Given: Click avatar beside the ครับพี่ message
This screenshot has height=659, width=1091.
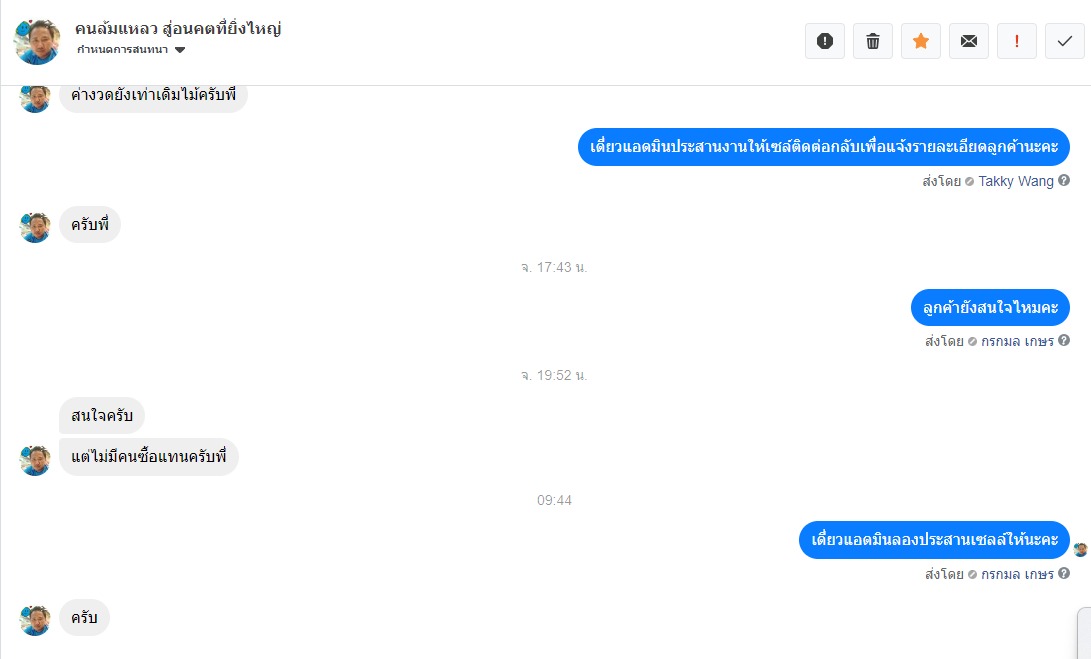Looking at the screenshot, I should (35, 228).
